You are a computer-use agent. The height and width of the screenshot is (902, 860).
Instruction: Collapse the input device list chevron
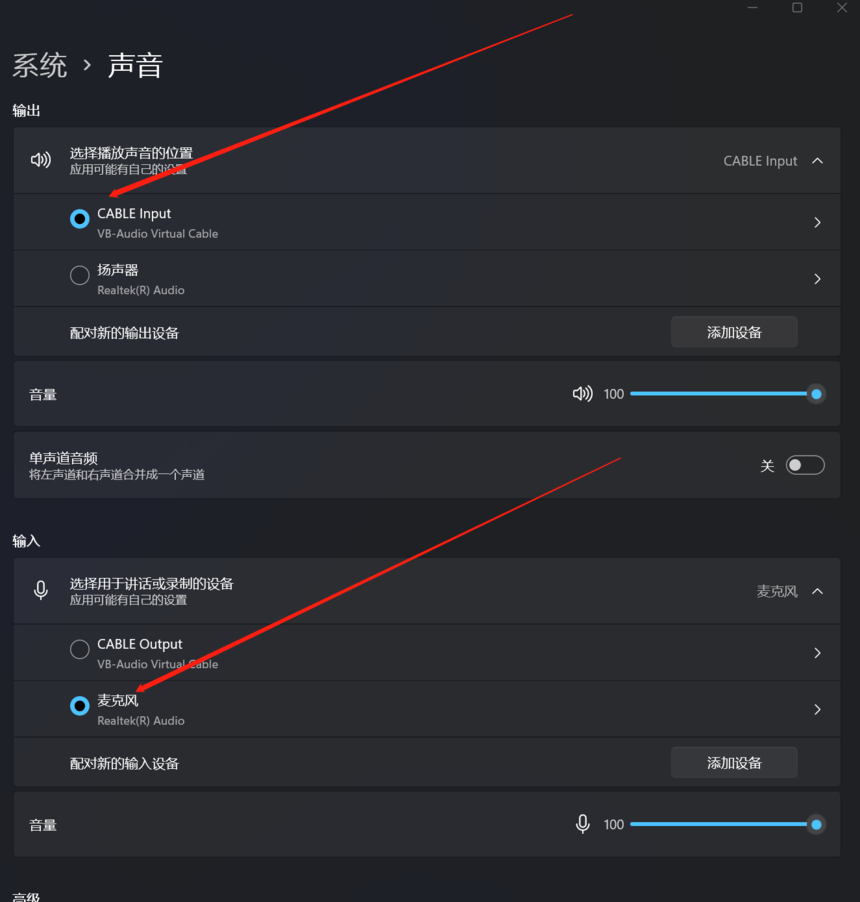pyautogui.click(x=817, y=591)
